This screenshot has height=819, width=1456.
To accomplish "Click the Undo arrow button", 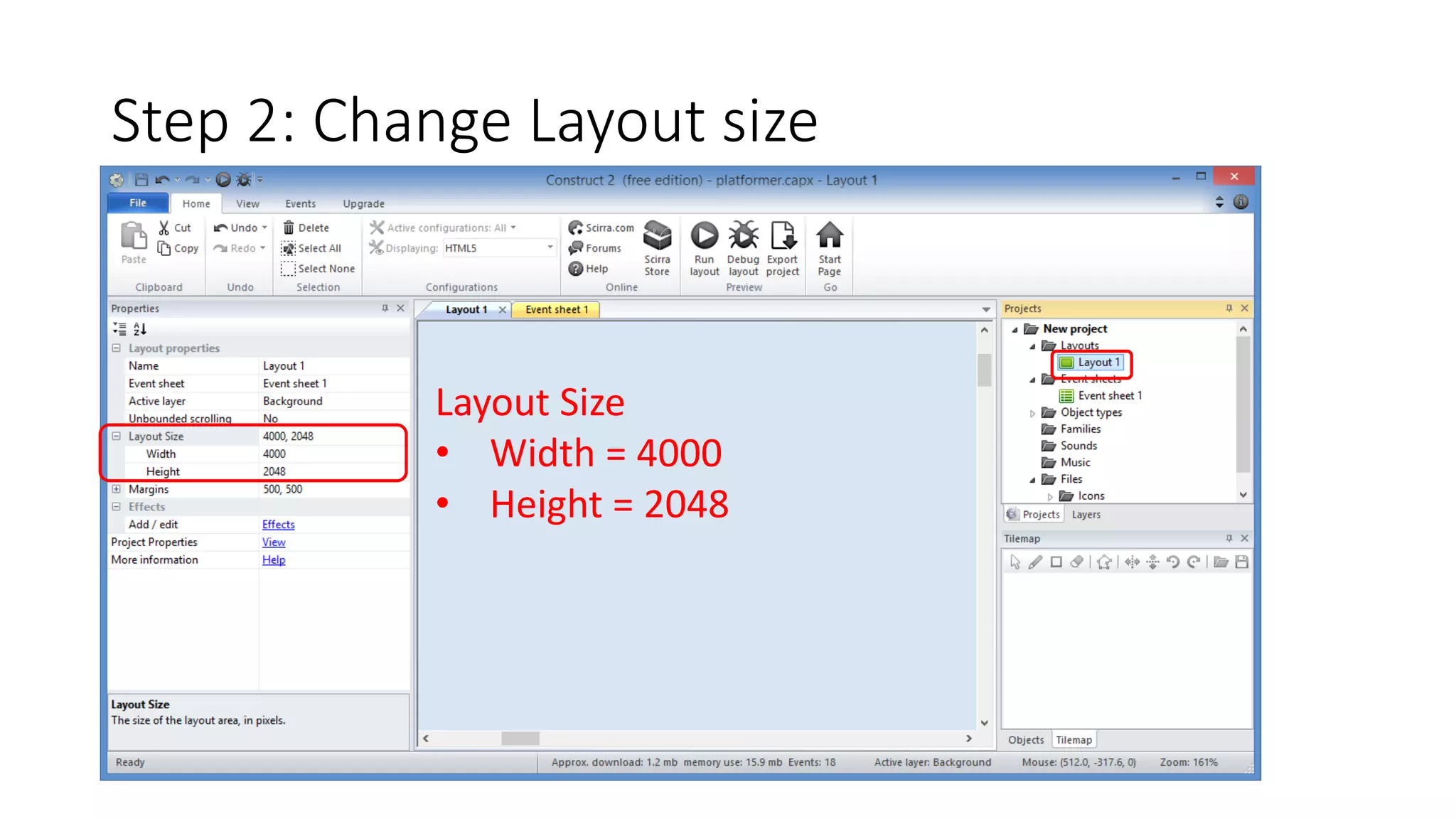I will pos(235,227).
